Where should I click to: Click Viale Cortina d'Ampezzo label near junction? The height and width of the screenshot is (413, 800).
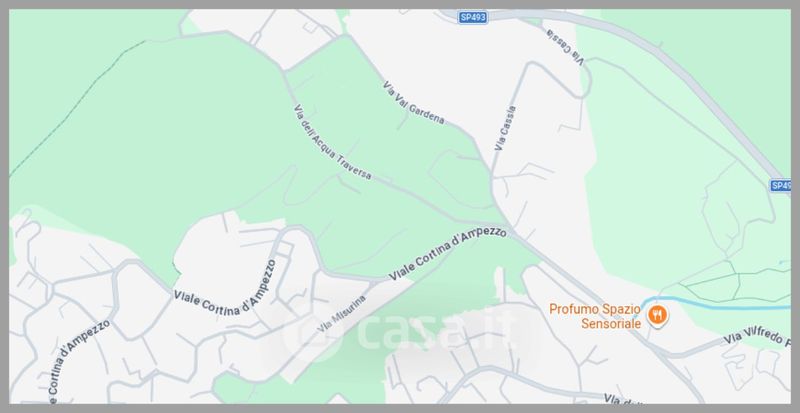tap(448, 254)
